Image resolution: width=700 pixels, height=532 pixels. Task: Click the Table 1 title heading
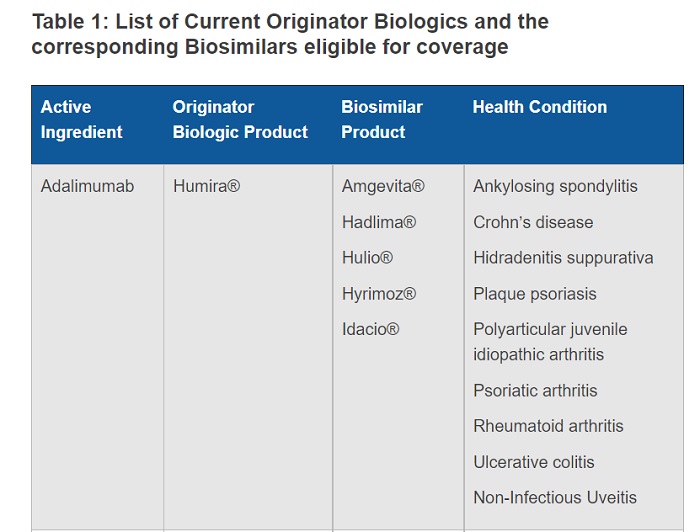point(290,34)
